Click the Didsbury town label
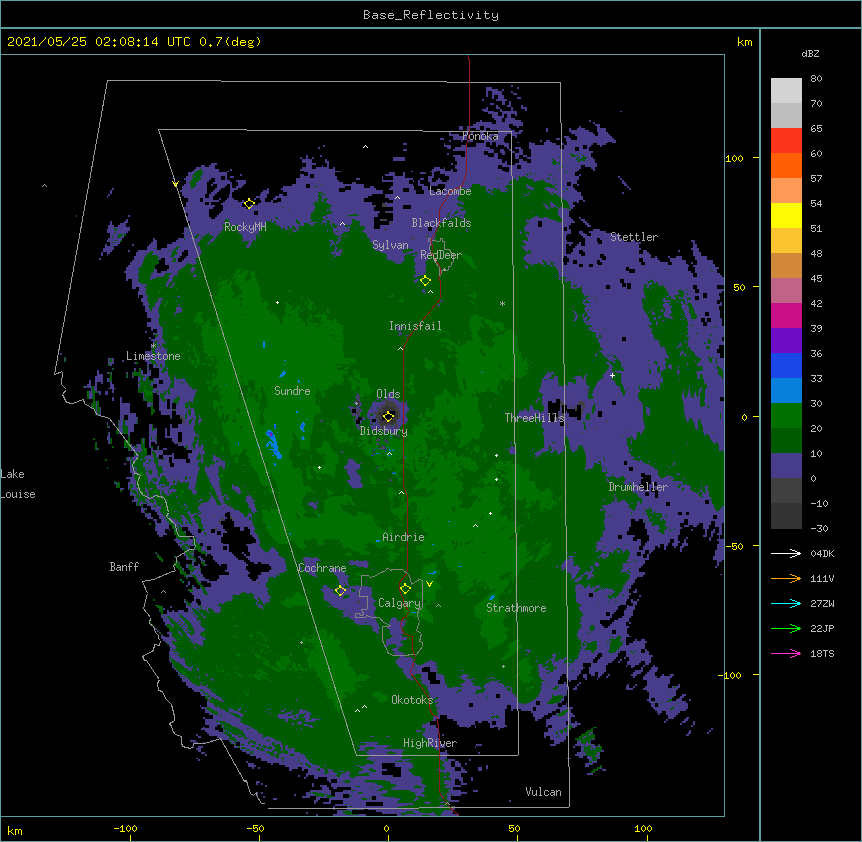862x842 pixels. coord(384,431)
